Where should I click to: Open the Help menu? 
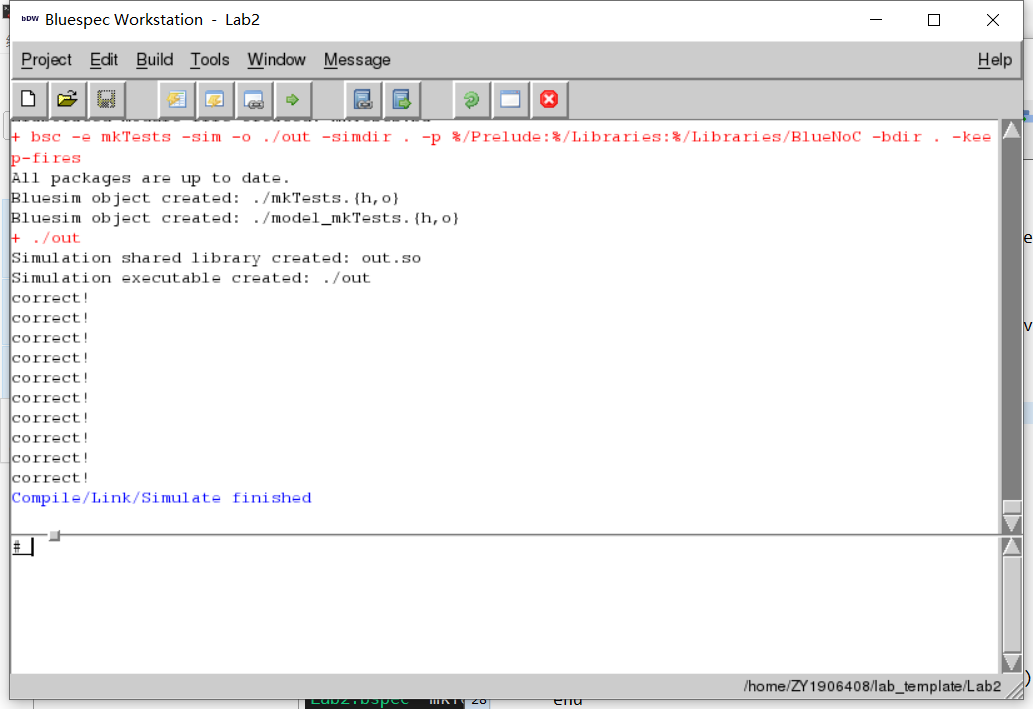(994, 60)
